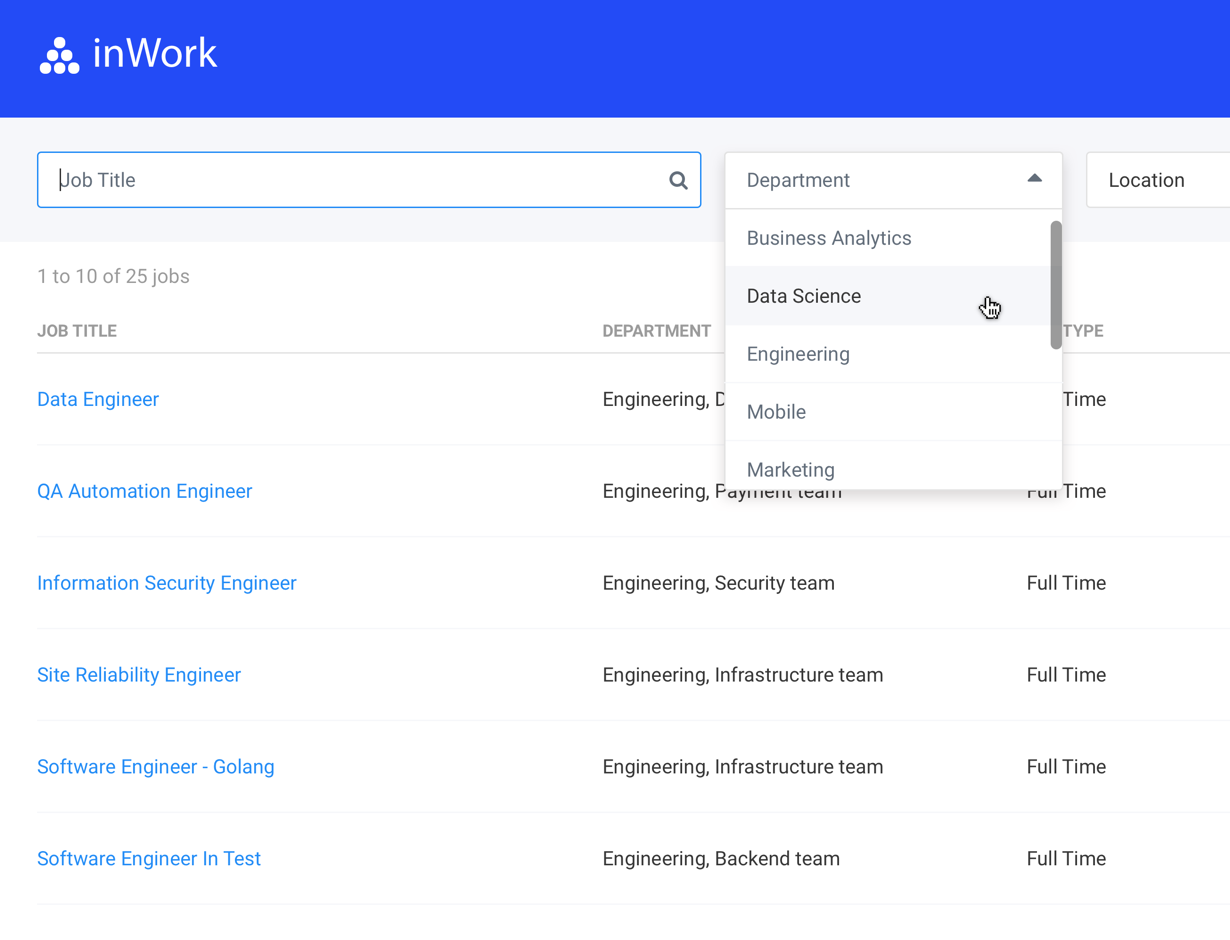Image resolution: width=1230 pixels, height=940 pixels.
Task: Click the JOB TITLE column header
Action: [x=76, y=330]
